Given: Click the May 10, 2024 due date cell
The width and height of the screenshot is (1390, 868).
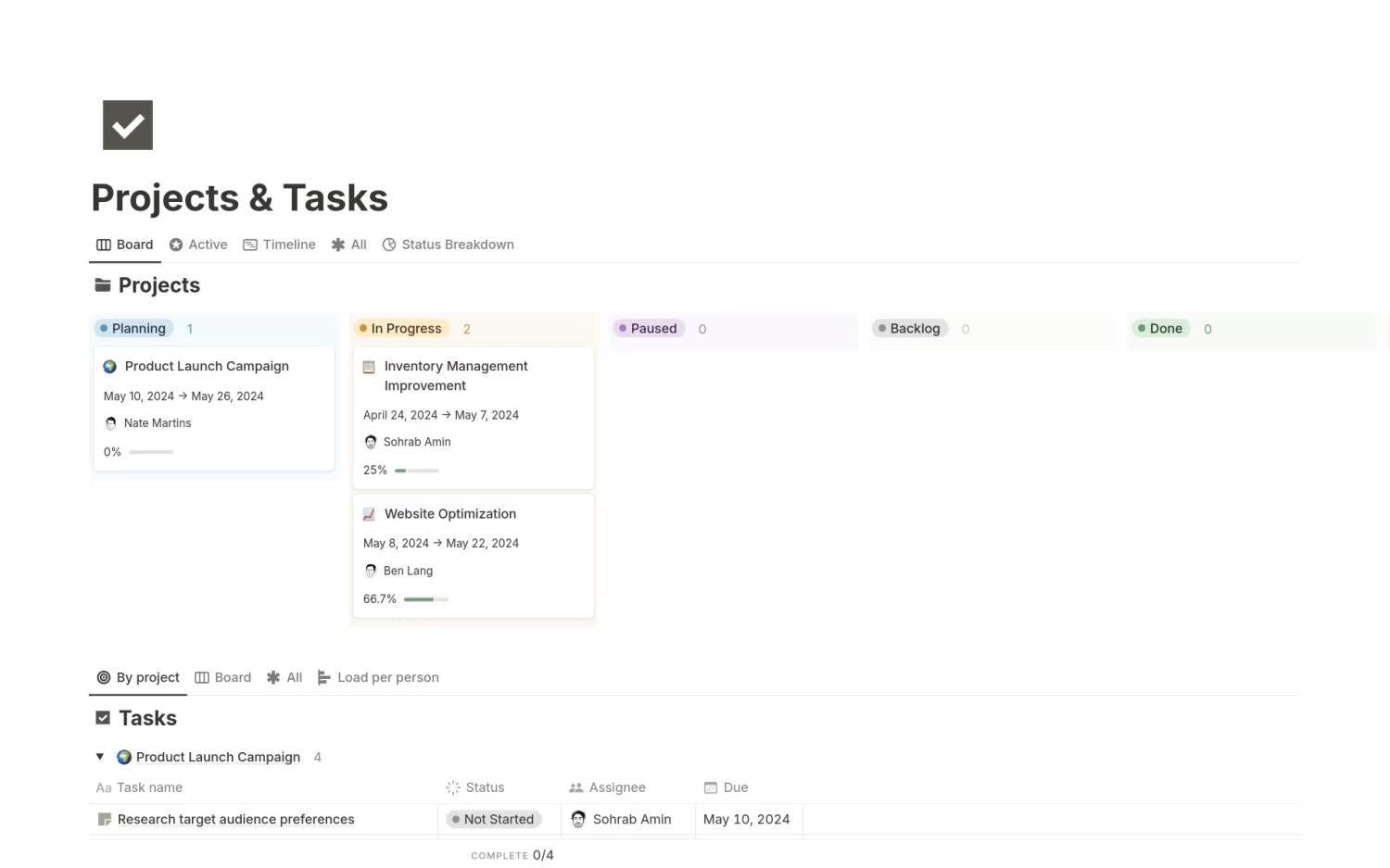Looking at the screenshot, I should point(746,820).
